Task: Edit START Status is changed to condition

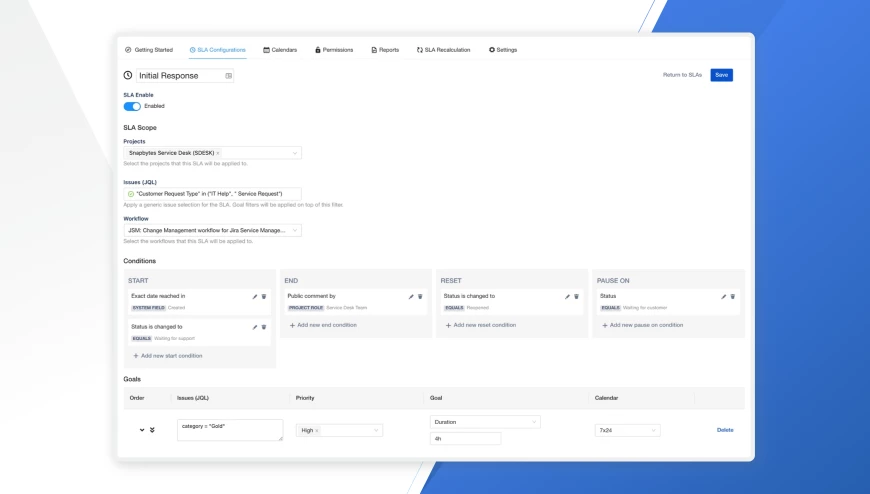Action: coord(255,327)
